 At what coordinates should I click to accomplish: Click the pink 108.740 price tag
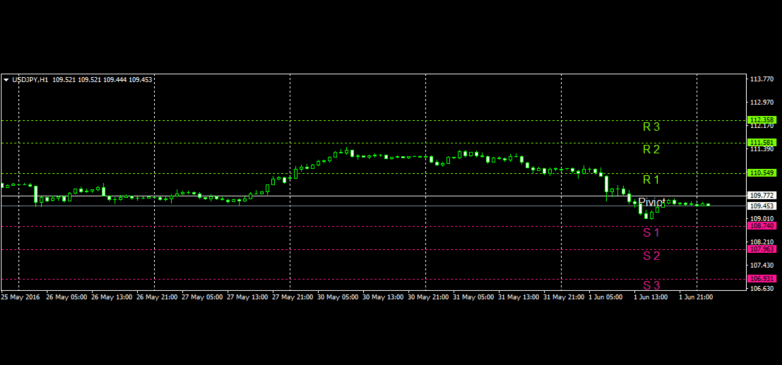[763, 226]
